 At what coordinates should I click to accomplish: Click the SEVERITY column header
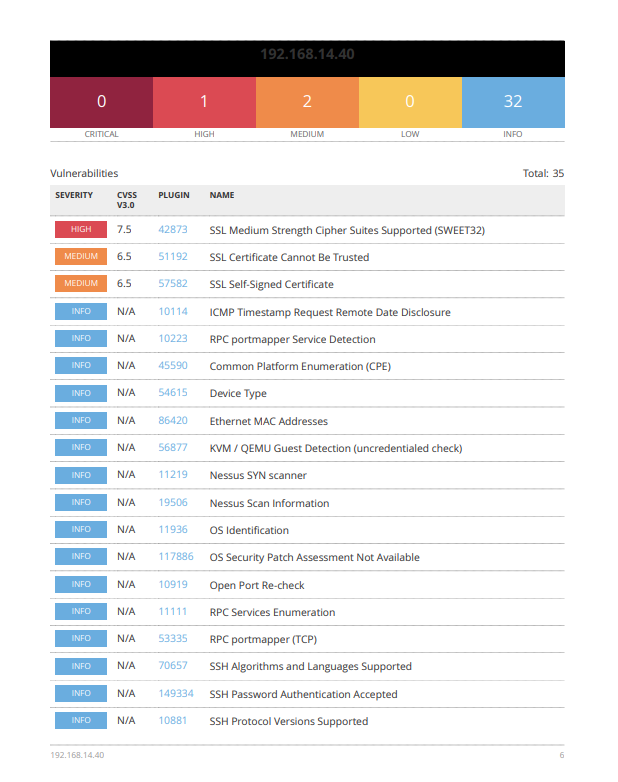(x=74, y=196)
